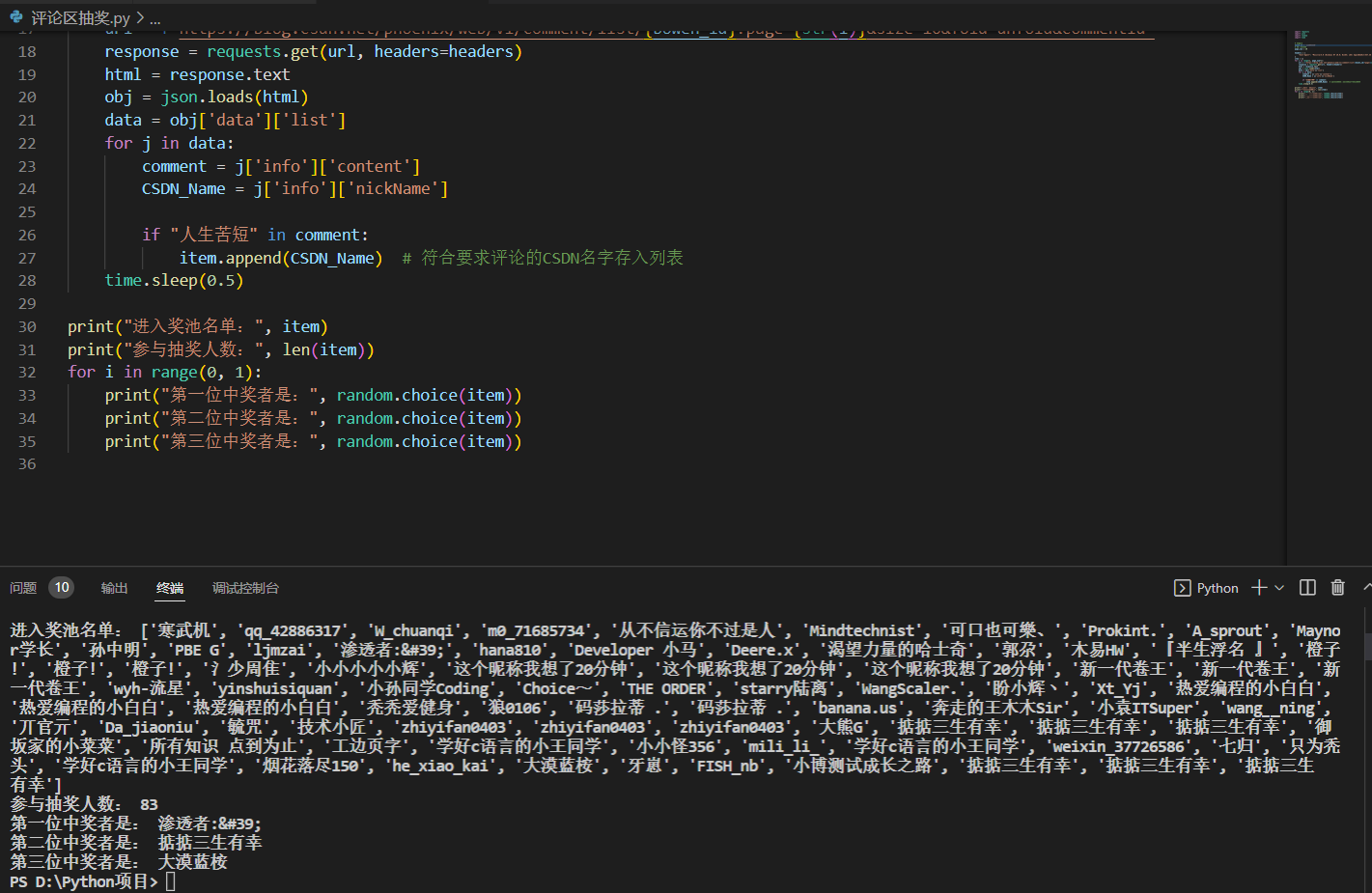Screen dimensions: 1372x893
Task: Switch to the 输出 panel tab
Action: pyautogui.click(x=114, y=588)
